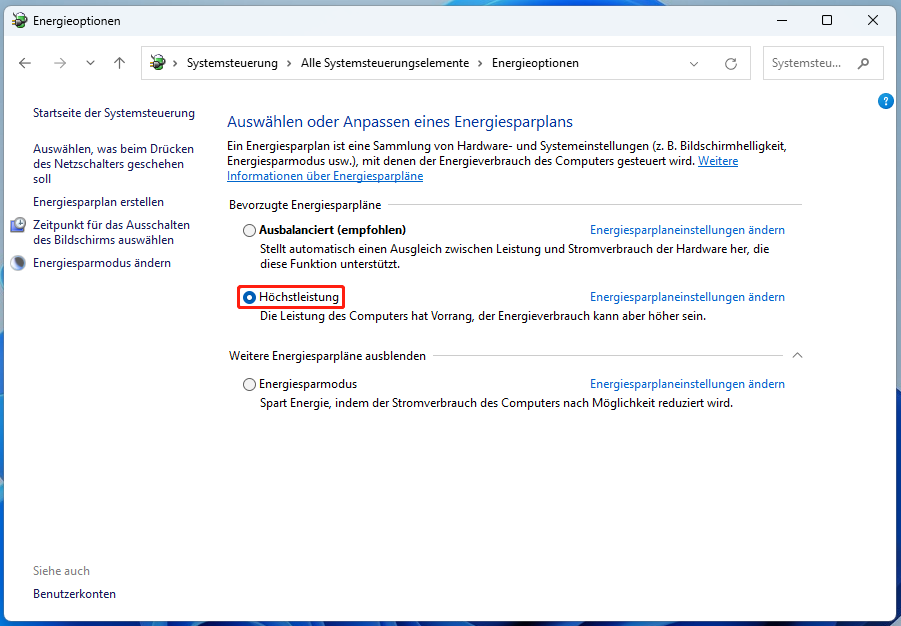Change plan settings for Ausbalanciert

point(687,230)
